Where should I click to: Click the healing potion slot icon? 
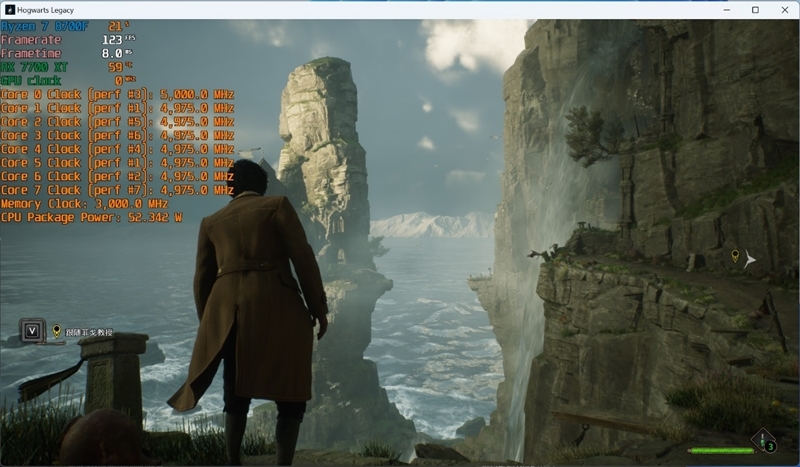[x=762, y=440]
